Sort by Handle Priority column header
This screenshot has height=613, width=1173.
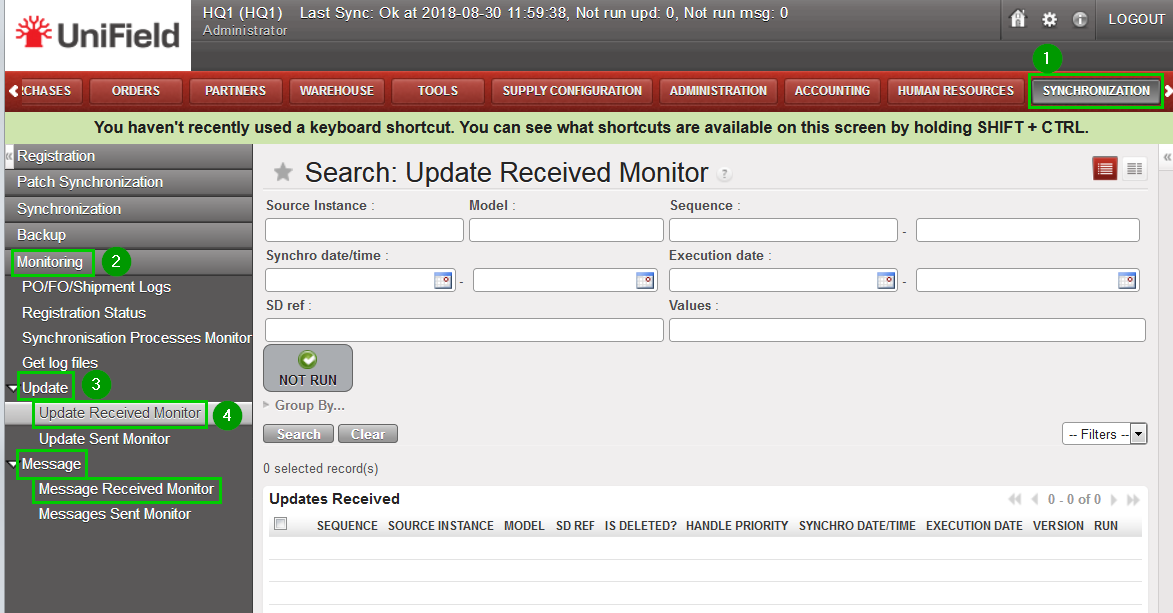click(737, 526)
